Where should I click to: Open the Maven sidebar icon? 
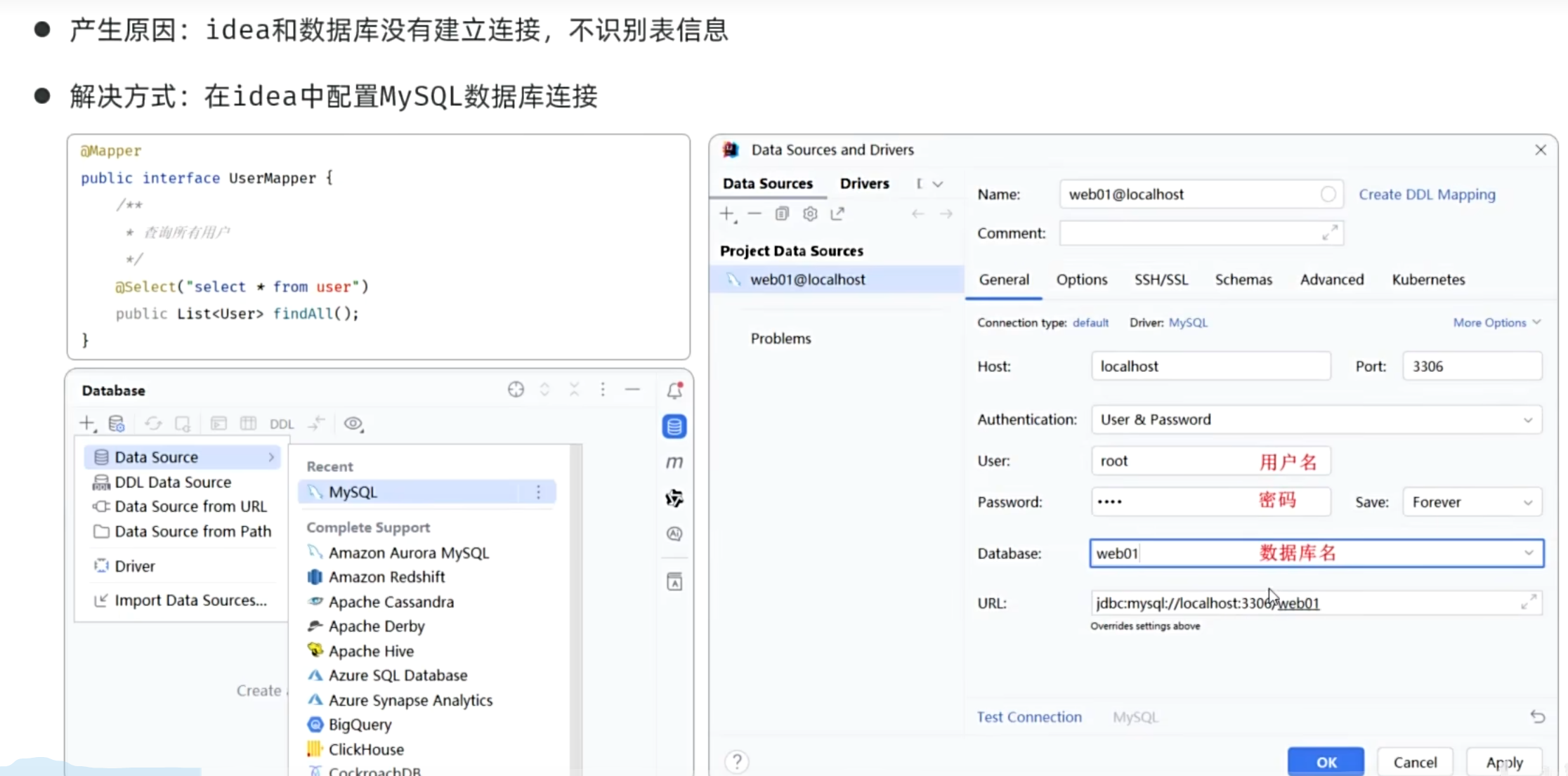coord(674,462)
